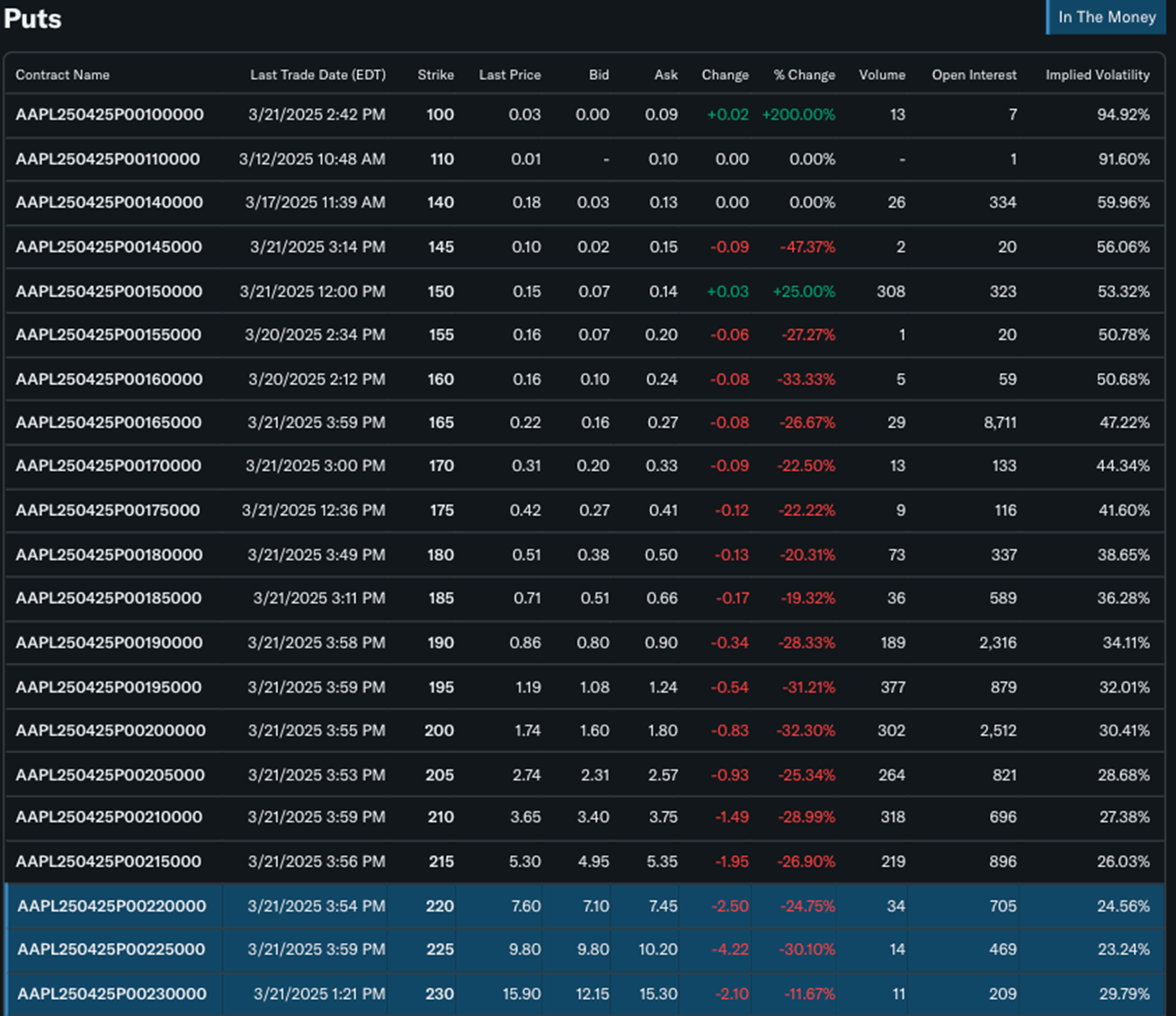1176x1016 pixels.
Task: Click the Last Trade Date (EDT) header
Action: (x=317, y=75)
